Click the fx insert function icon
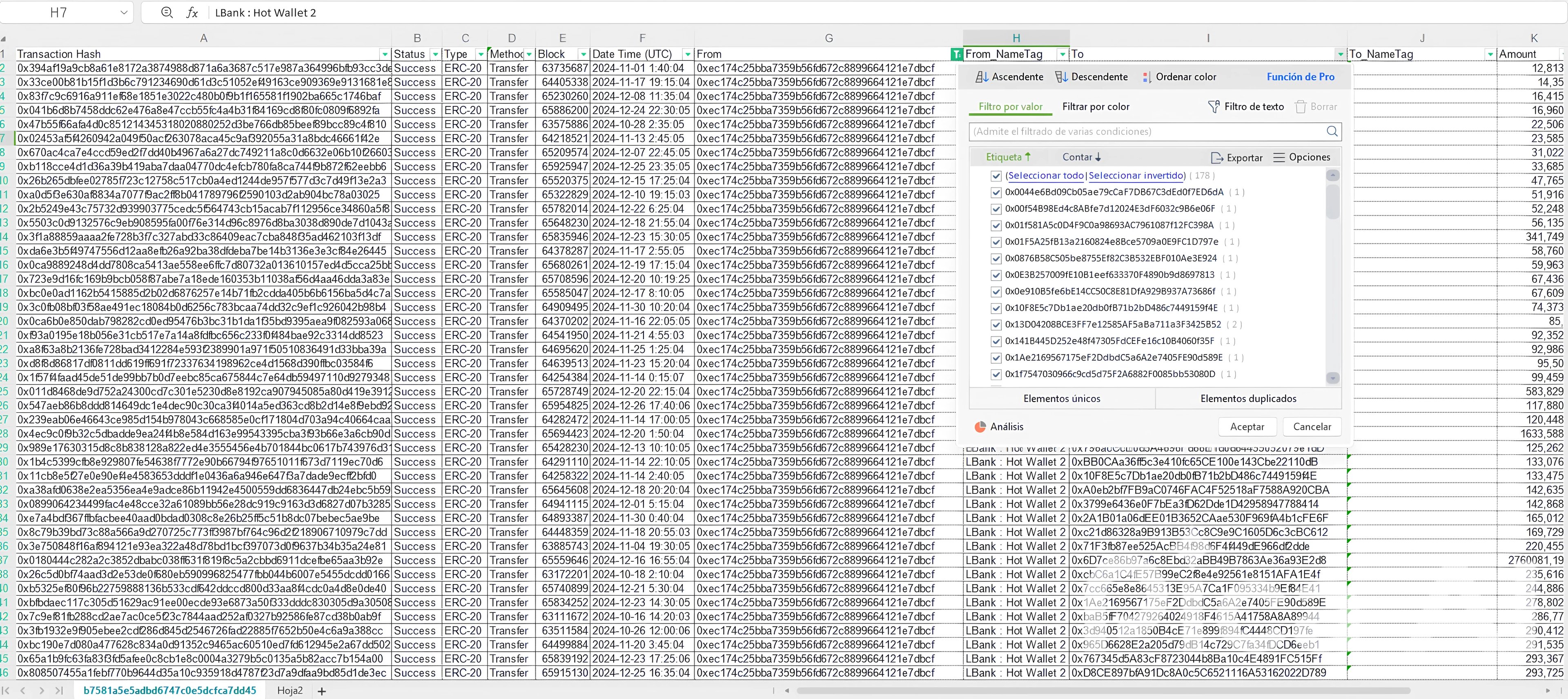Viewport: 1568px width, 699px height. [x=192, y=13]
